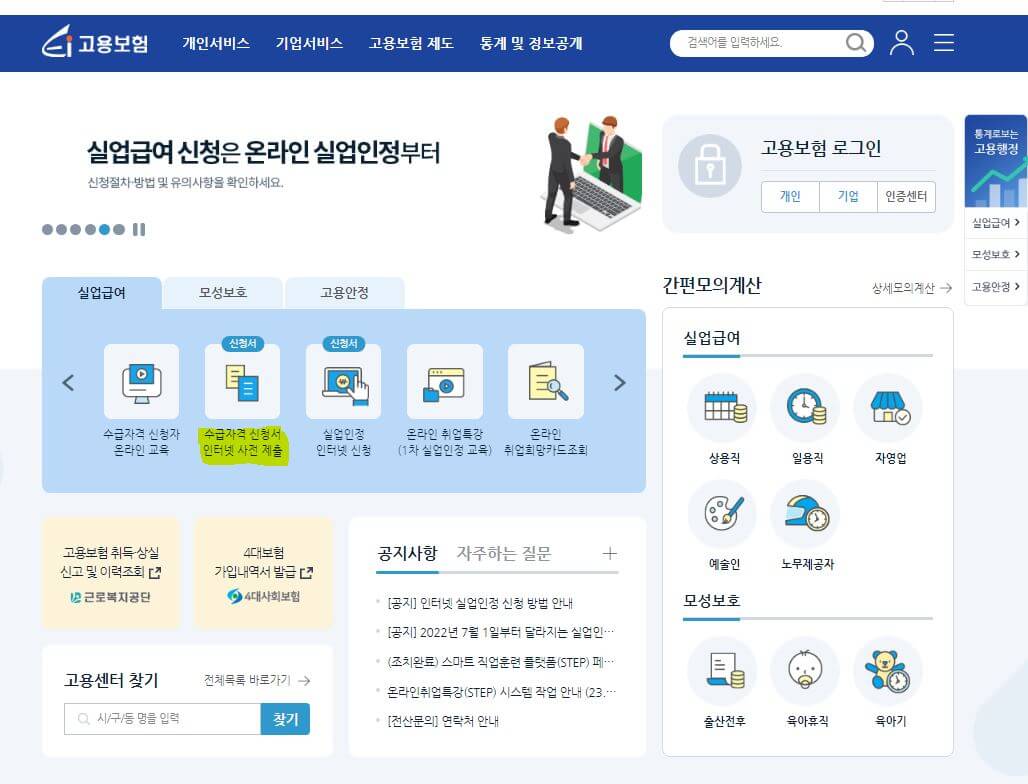Click the 실업인정 인터넷 신청 icon
The width and height of the screenshot is (1028, 784).
coord(344,382)
